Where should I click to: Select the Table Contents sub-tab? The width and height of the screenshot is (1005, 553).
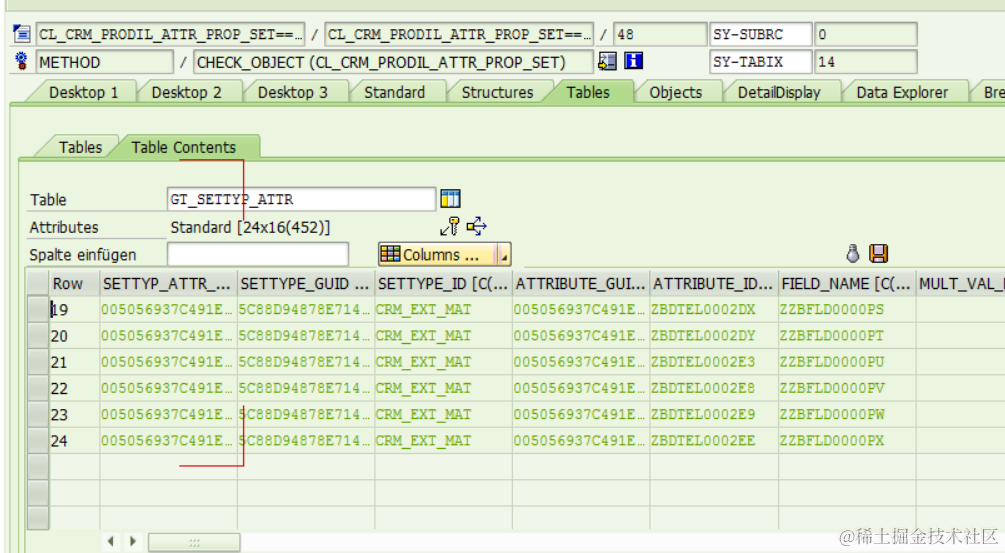(x=184, y=147)
